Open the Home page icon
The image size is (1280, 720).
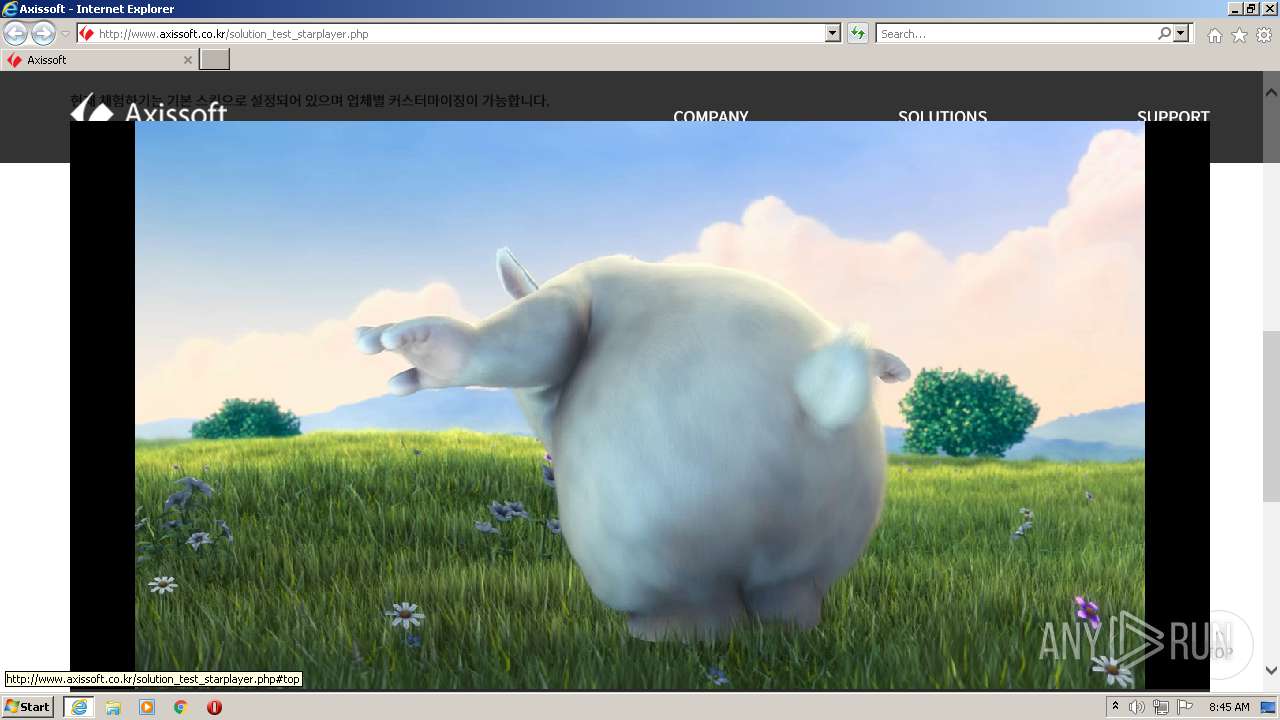point(1214,35)
